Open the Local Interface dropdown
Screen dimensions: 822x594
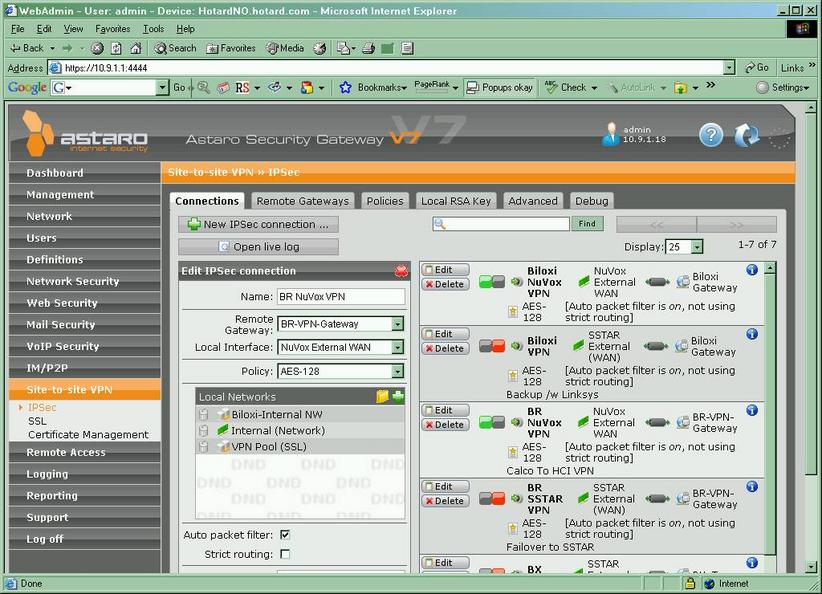[398, 347]
